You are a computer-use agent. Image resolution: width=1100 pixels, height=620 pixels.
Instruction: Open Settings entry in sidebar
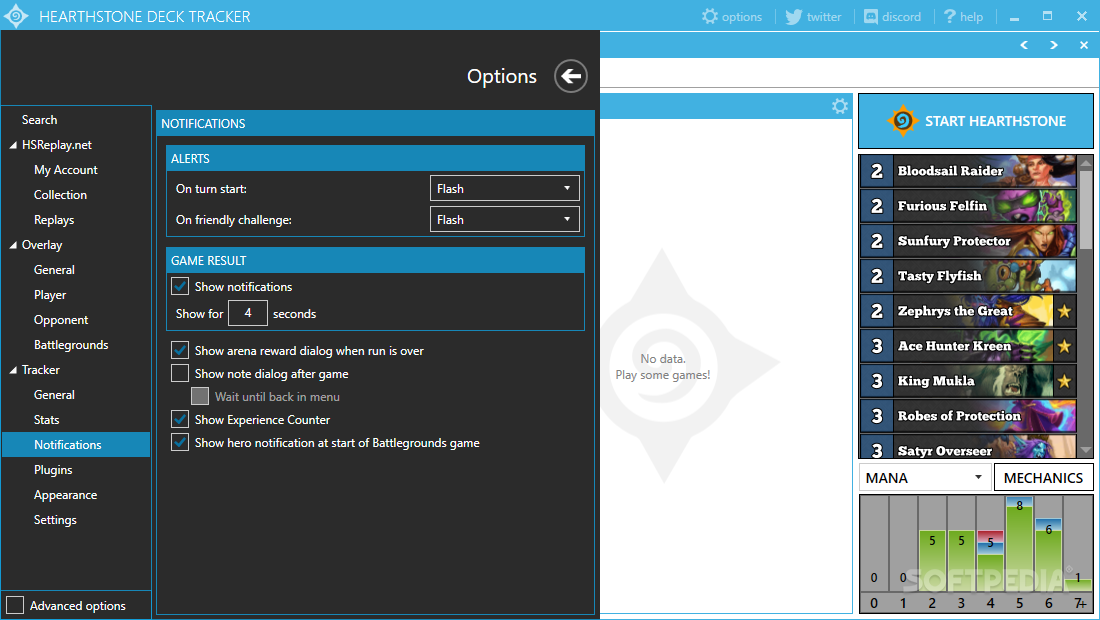[x=55, y=520]
